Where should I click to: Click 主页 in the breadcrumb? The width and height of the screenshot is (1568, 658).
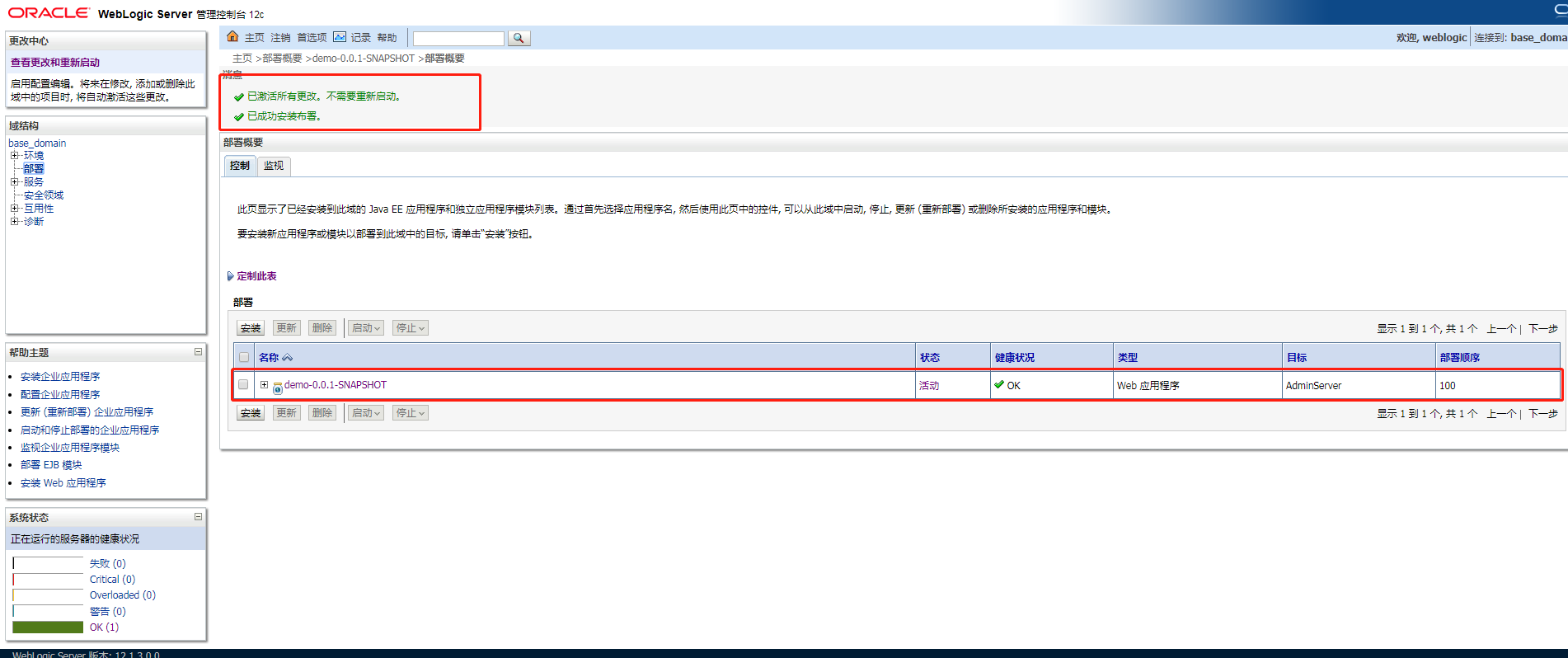coord(242,59)
